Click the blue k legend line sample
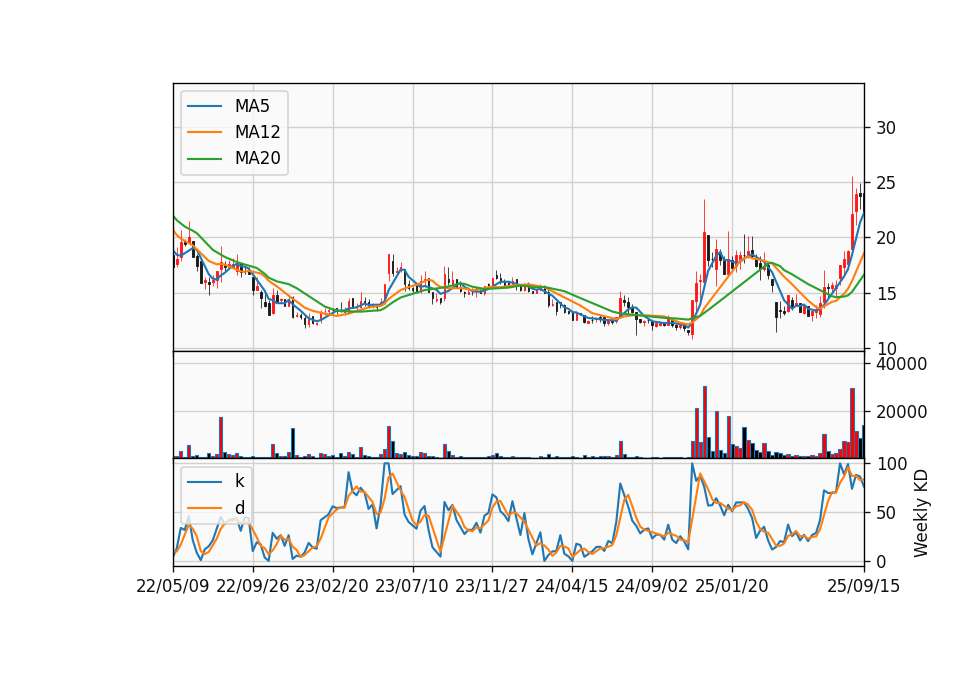960x690 pixels. [x=204, y=482]
